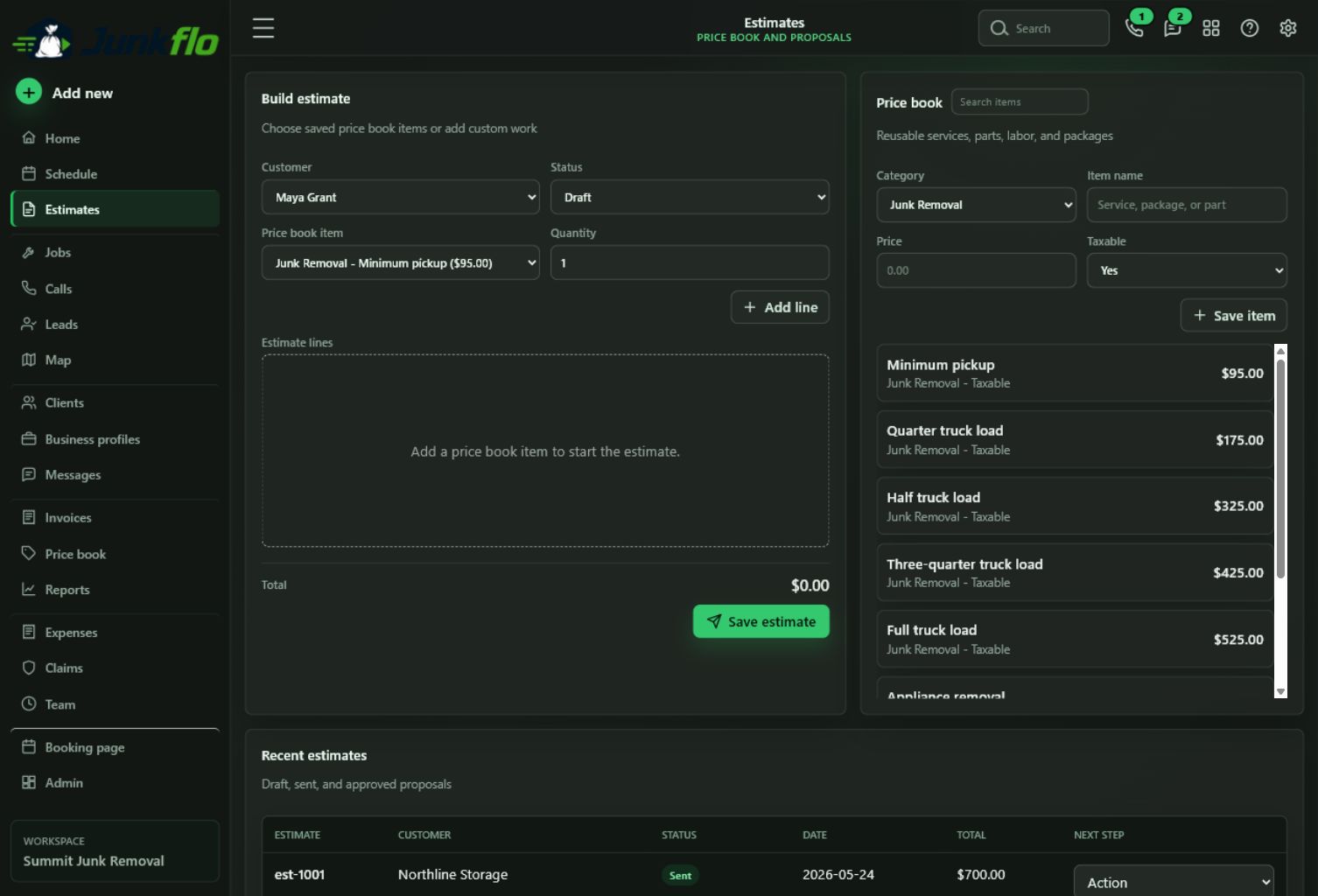
Task: Select the Team menu item
Action: [115, 703]
